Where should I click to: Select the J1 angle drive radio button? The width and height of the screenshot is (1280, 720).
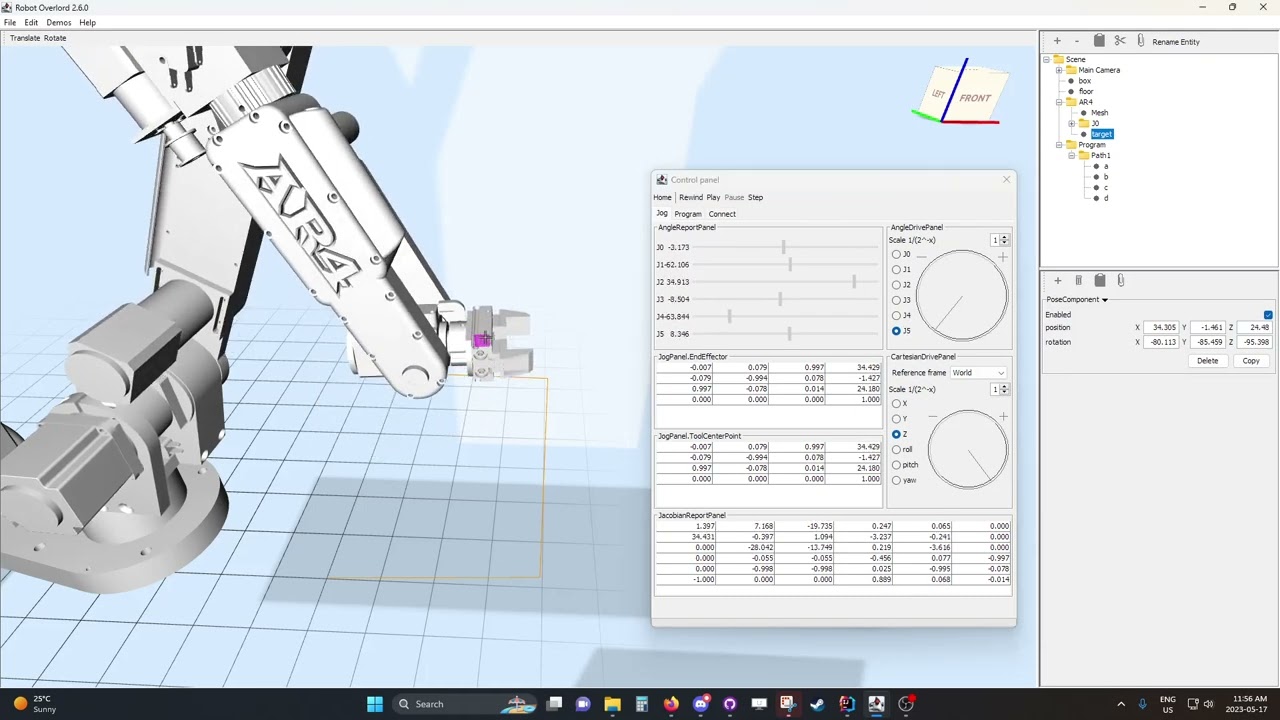coord(896,269)
